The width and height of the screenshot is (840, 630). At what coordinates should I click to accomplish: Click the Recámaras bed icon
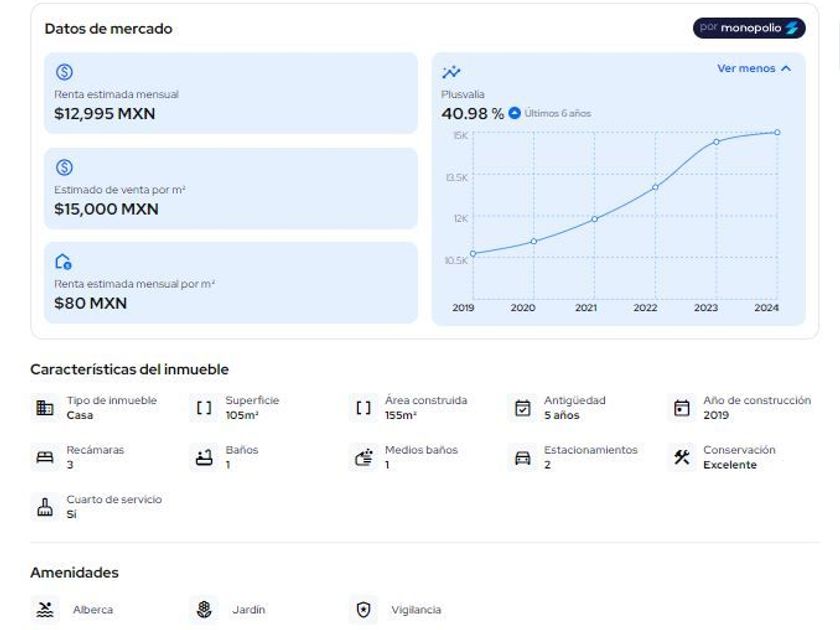point(44,458)
